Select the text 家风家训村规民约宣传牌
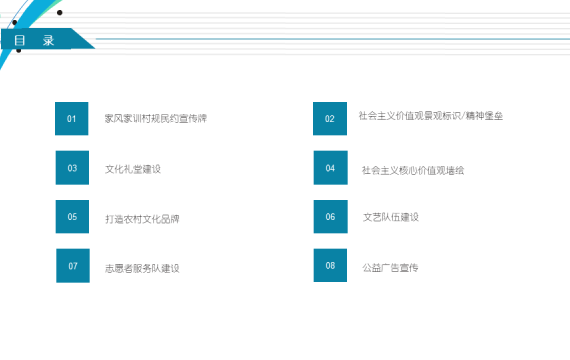 pyautogui.click(x=156, y=119)
